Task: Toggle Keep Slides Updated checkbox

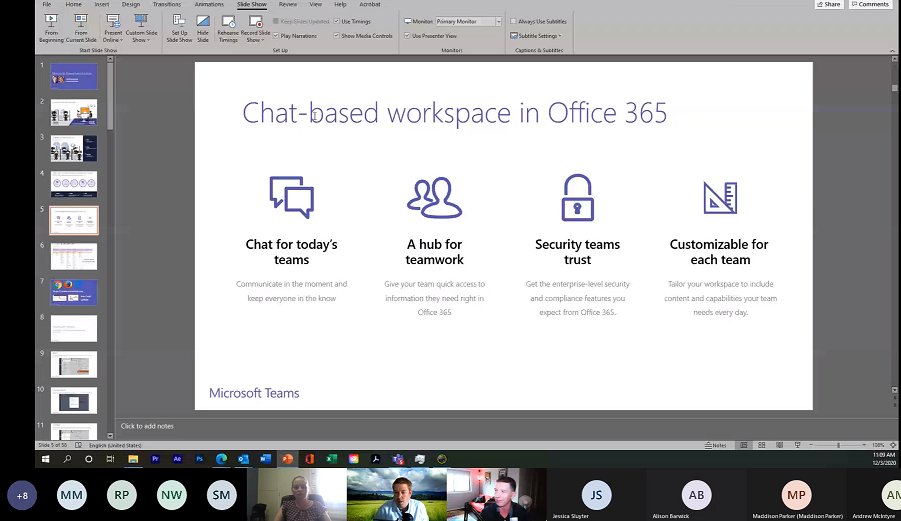Action: [276, 21]
